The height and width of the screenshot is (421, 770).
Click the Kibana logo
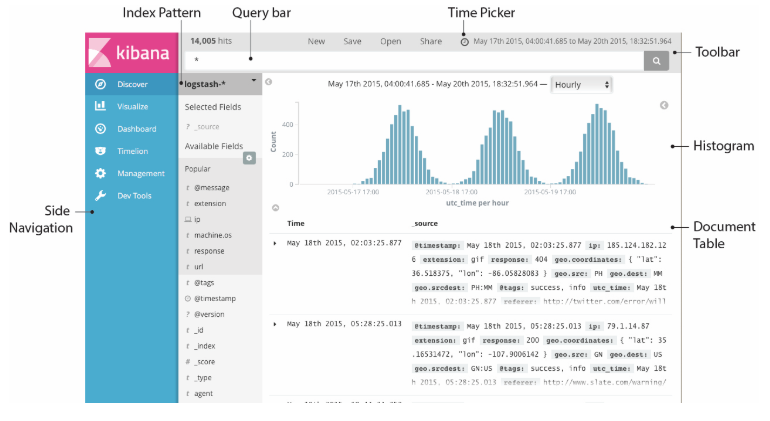(x=131, y=53)
